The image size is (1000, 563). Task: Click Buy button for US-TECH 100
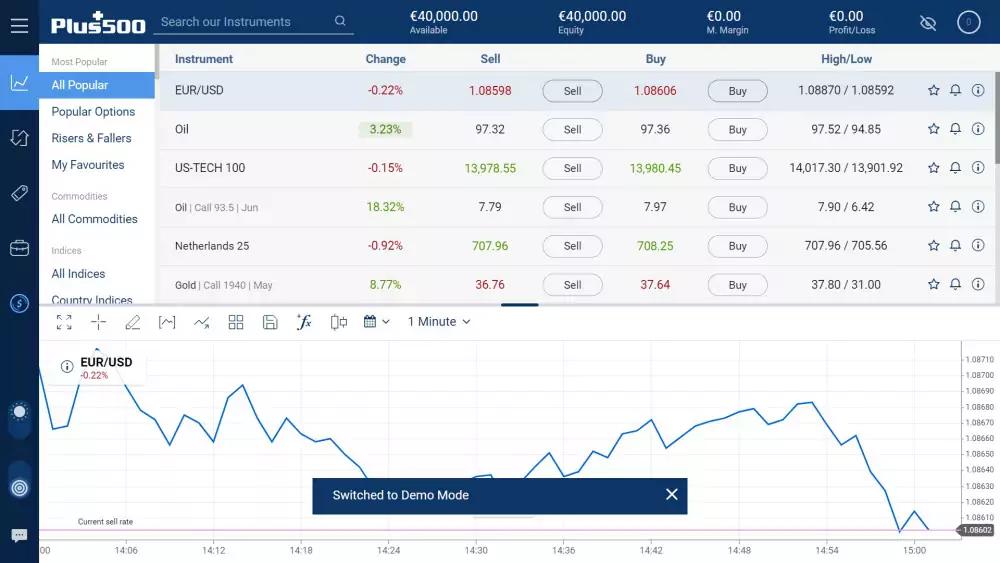pos(737,168)
